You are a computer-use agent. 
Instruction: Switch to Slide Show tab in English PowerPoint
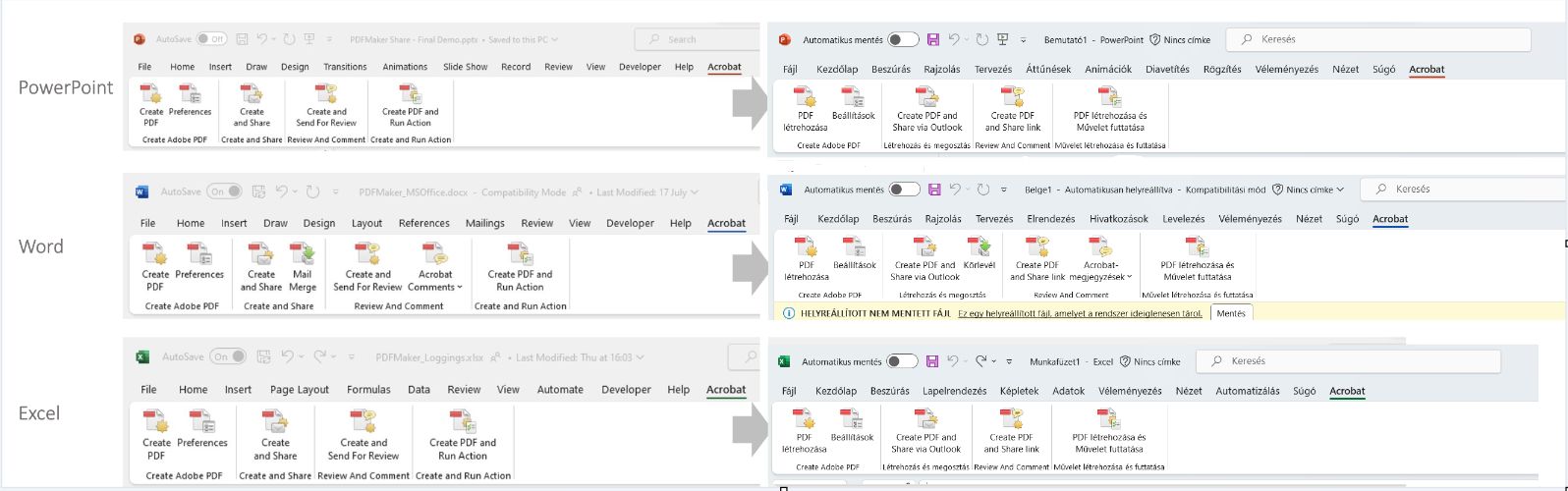pos(465,67)
